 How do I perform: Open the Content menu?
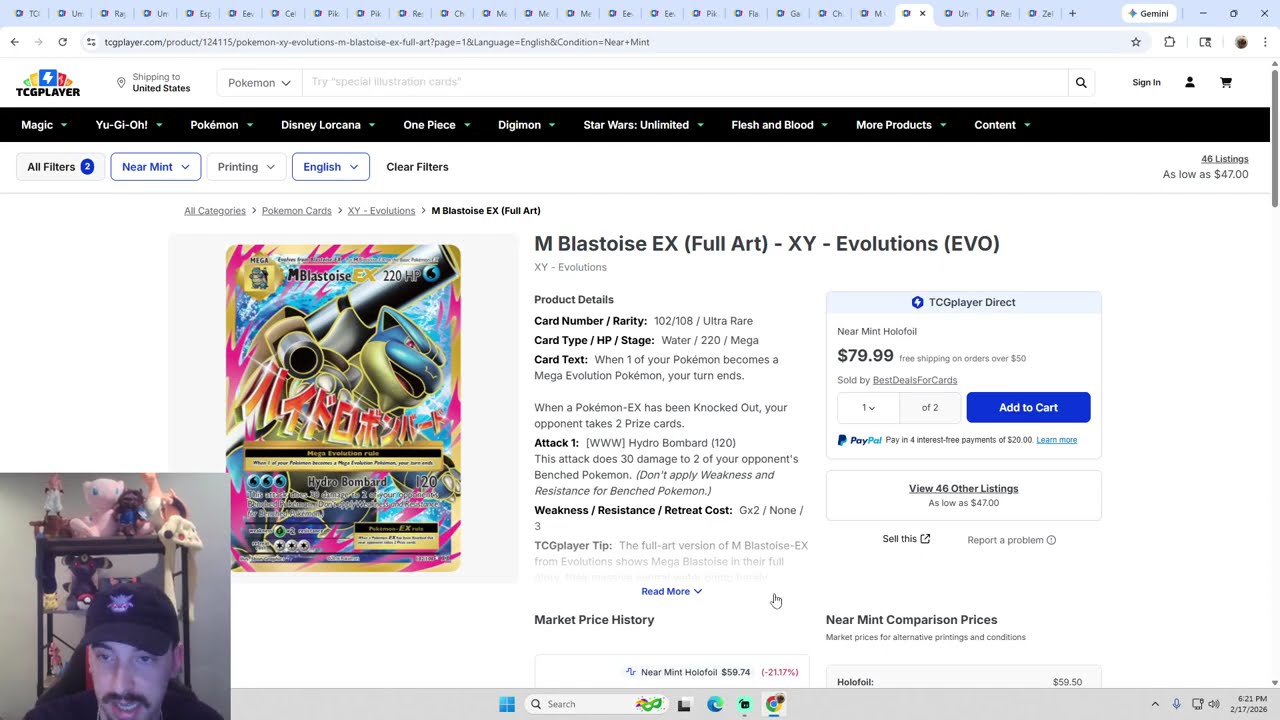pyautogui.click(x=1003, y=125)
